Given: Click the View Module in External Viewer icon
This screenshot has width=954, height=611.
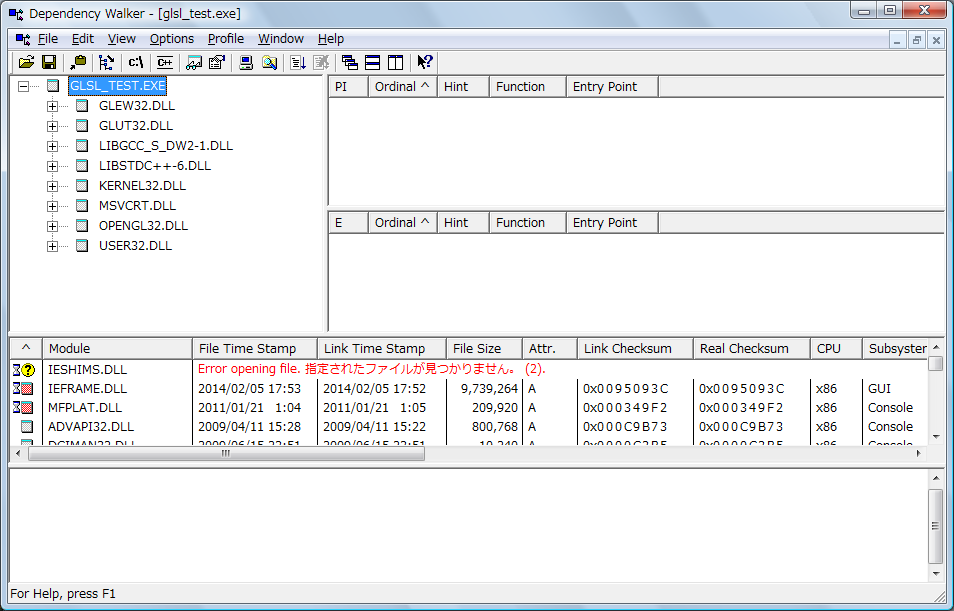Looking at the screenshot, I should (194, 62).
